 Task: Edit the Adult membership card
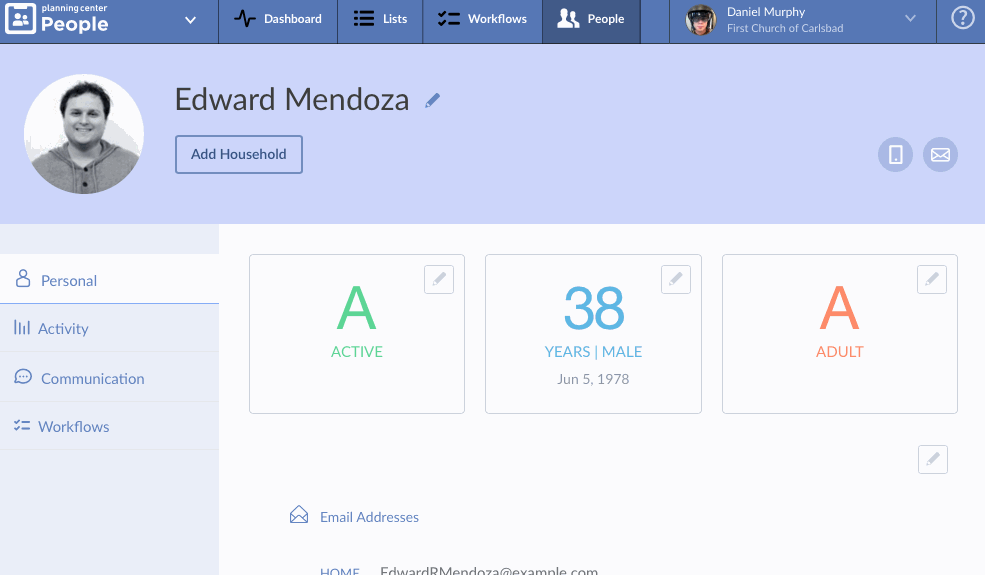931,280
